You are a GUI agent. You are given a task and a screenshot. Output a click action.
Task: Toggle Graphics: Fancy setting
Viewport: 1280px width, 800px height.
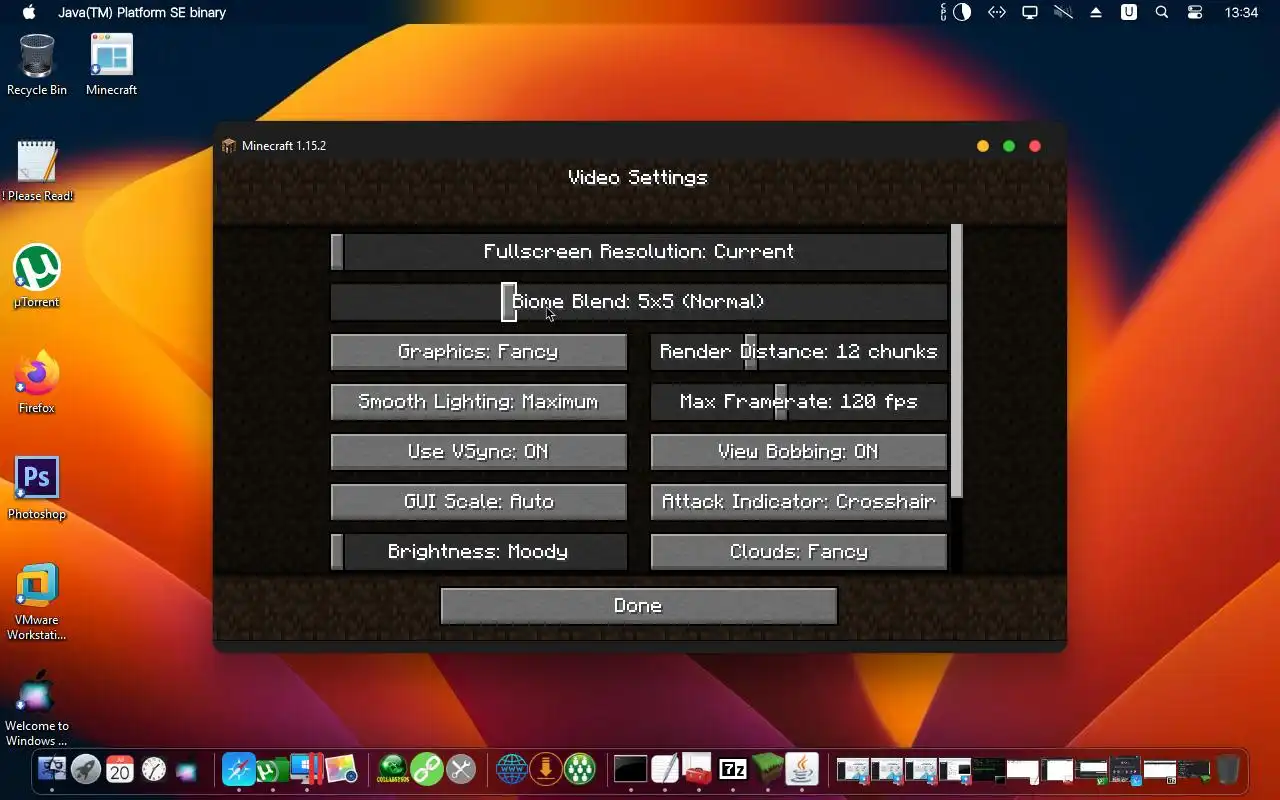479,352
